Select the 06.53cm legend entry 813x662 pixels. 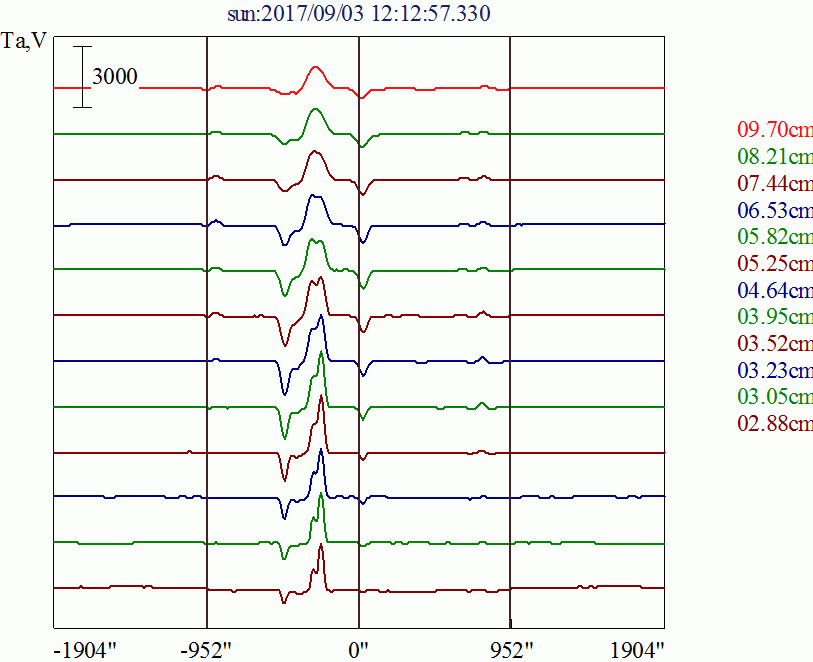tap(775, 210)
